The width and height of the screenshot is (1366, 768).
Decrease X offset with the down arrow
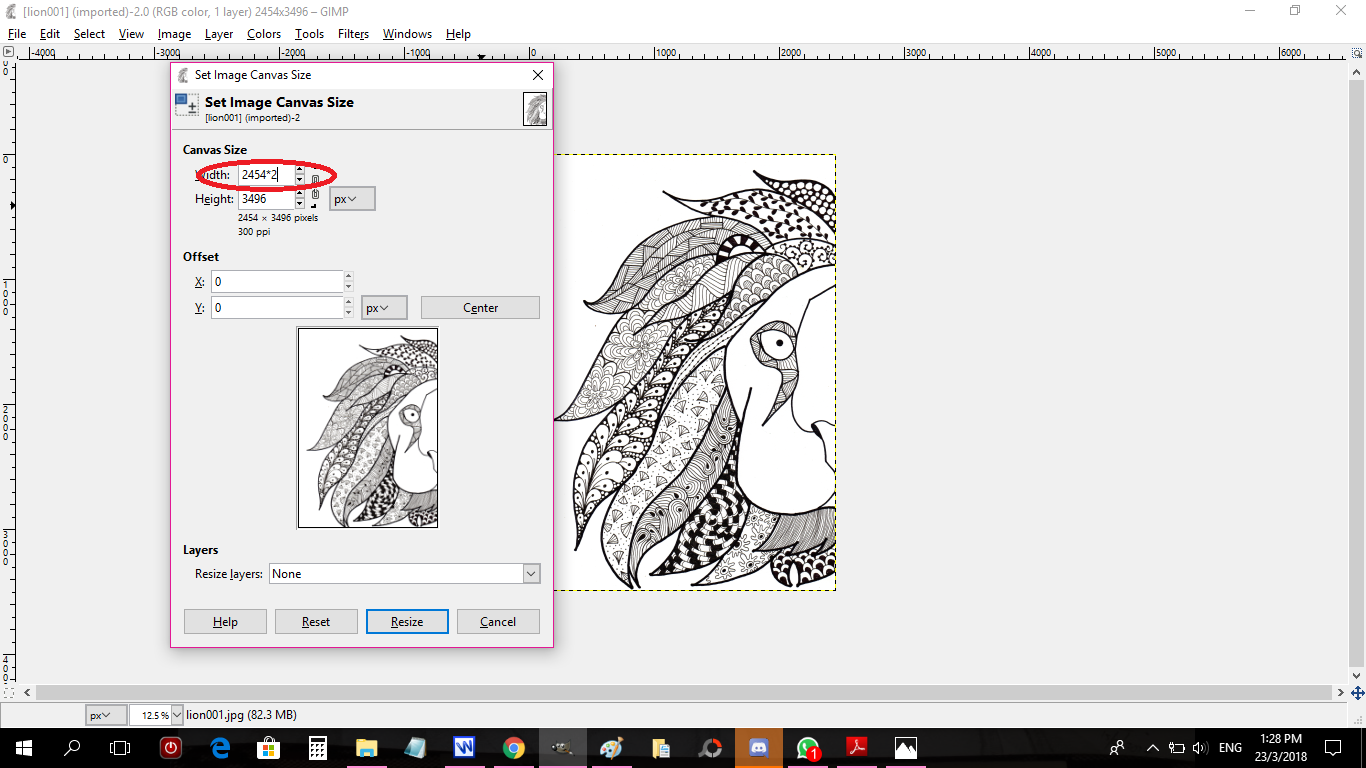tap(348, 287)
